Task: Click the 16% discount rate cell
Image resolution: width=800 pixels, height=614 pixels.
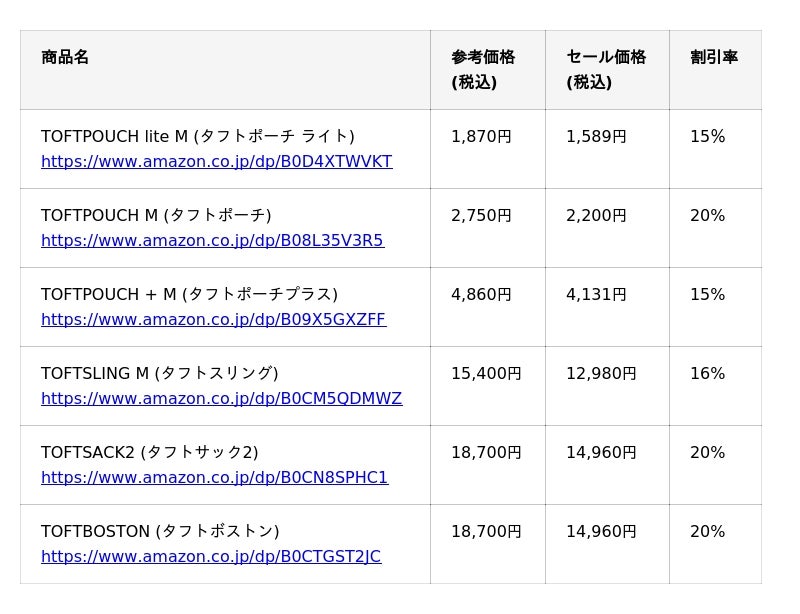Action: click(x=707, y=373)
